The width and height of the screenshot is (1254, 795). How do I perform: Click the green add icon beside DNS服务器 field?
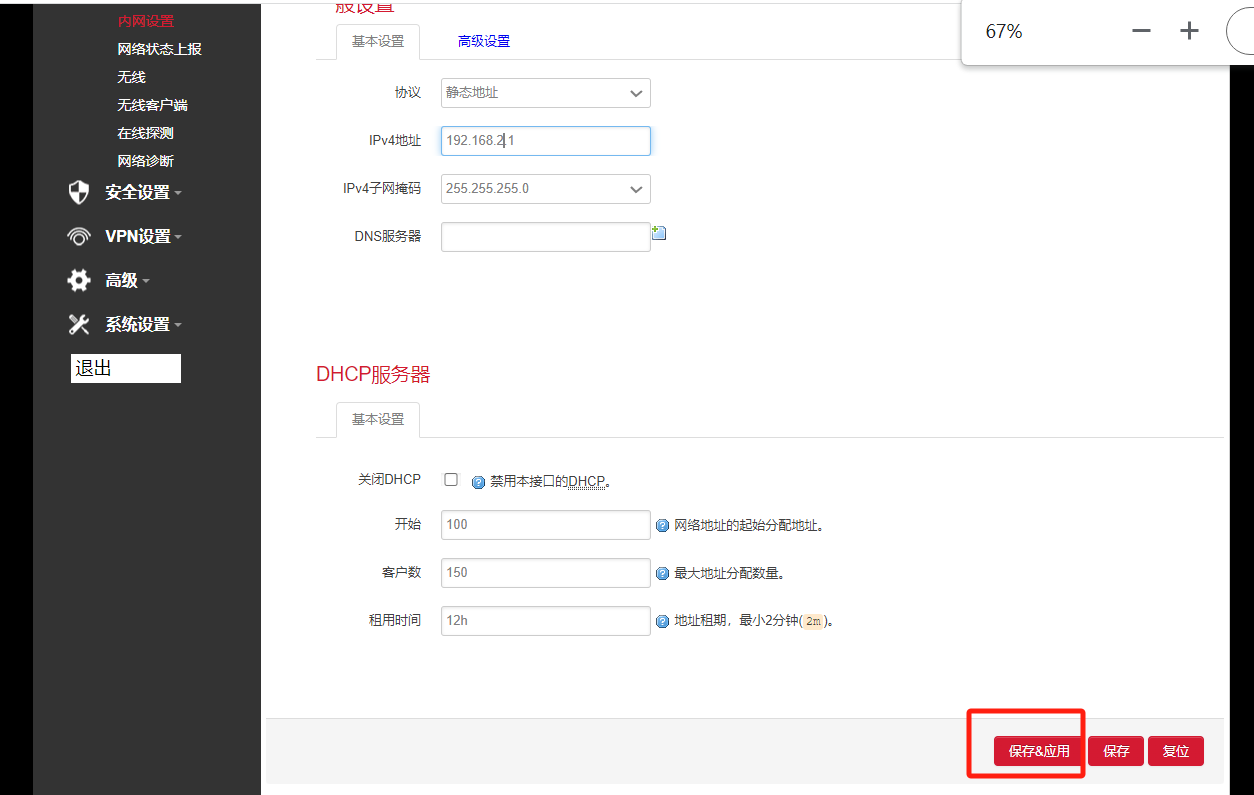pos(658,231)
